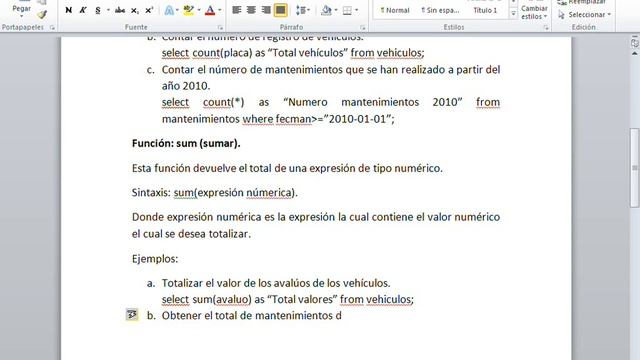Toggle superscript formatting
640x360 pixels.
[149, 10]
